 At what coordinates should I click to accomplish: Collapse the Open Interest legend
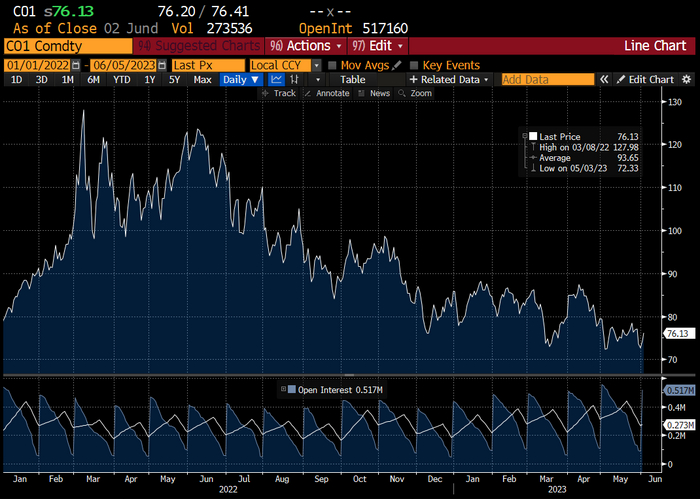283,389
